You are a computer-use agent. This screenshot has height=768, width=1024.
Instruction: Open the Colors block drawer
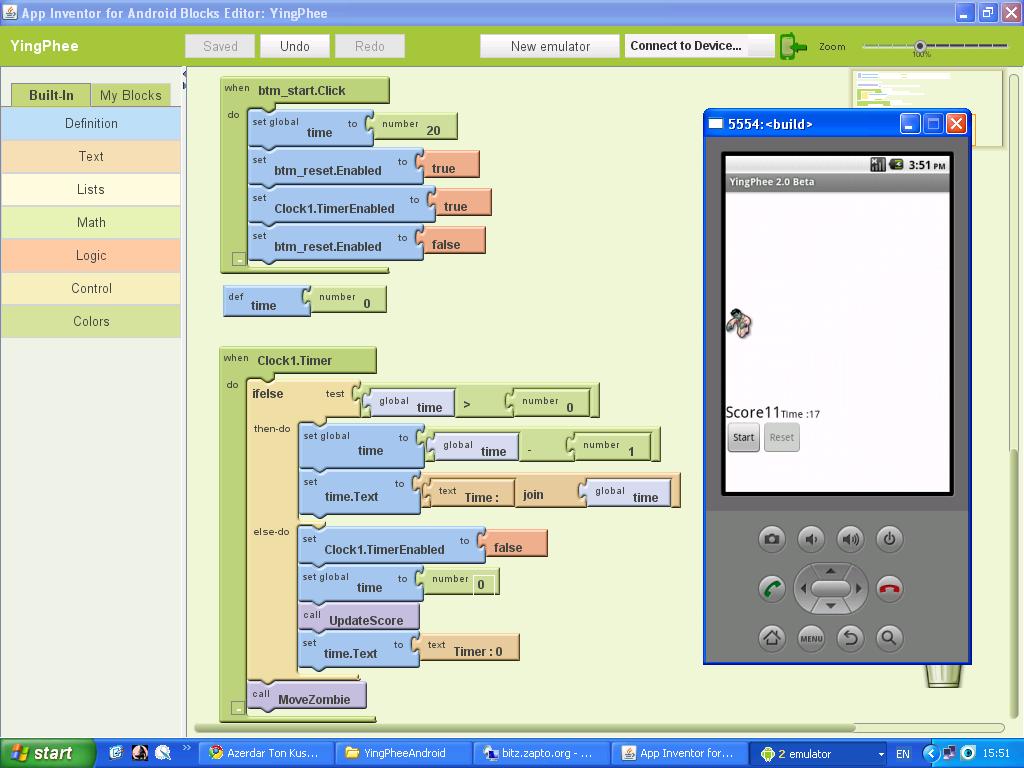(91, 321)
